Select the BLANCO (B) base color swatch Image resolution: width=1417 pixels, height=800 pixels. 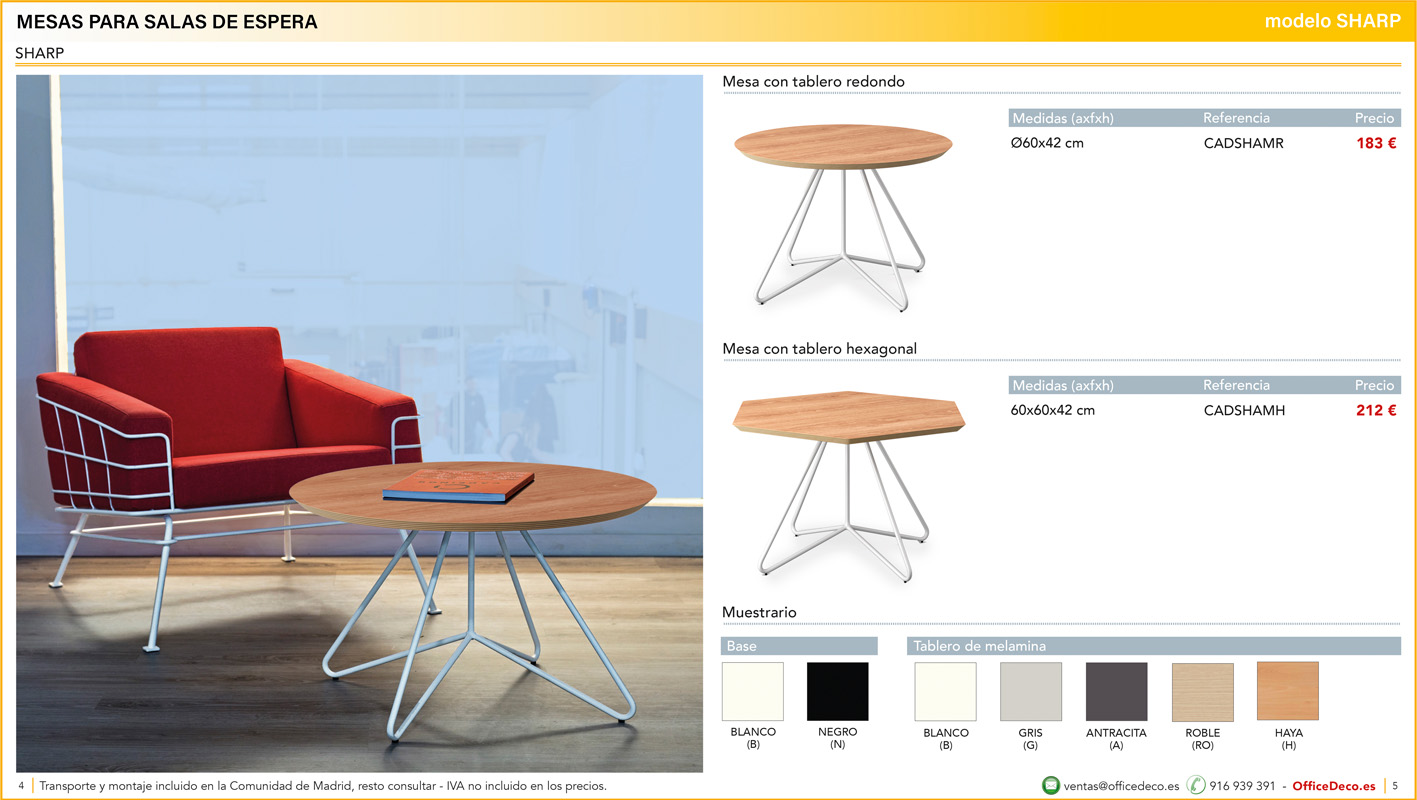(753, 691)
